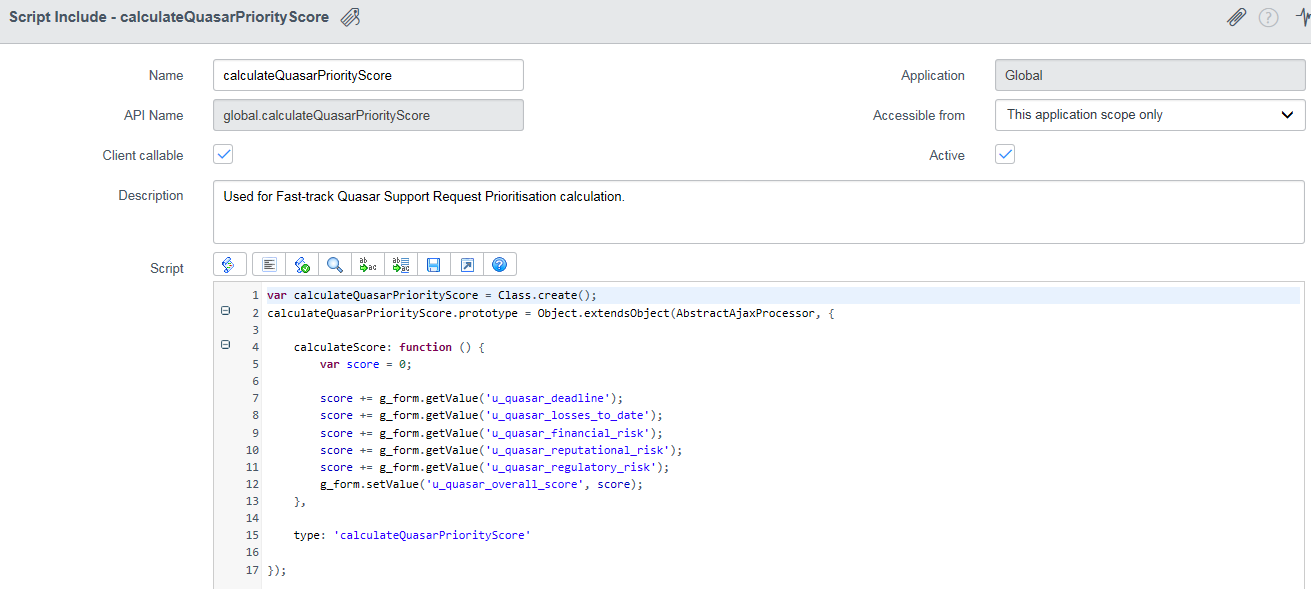Click the API Name field
This screenshot has height=589, width=1311.
368,115
